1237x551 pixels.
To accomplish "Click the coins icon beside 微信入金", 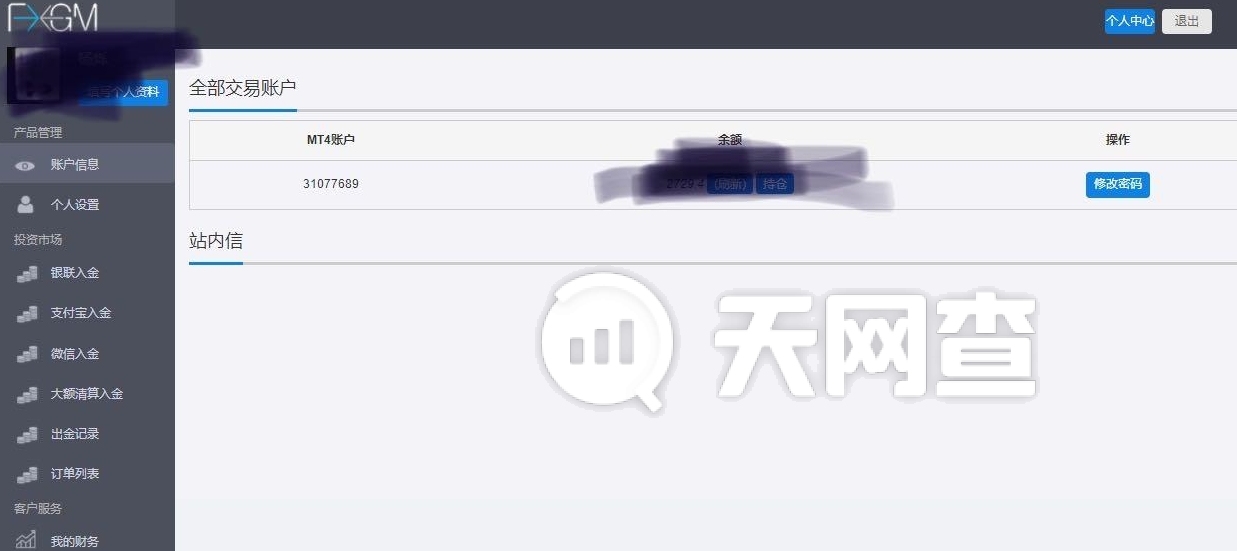I will pos(27,354).
